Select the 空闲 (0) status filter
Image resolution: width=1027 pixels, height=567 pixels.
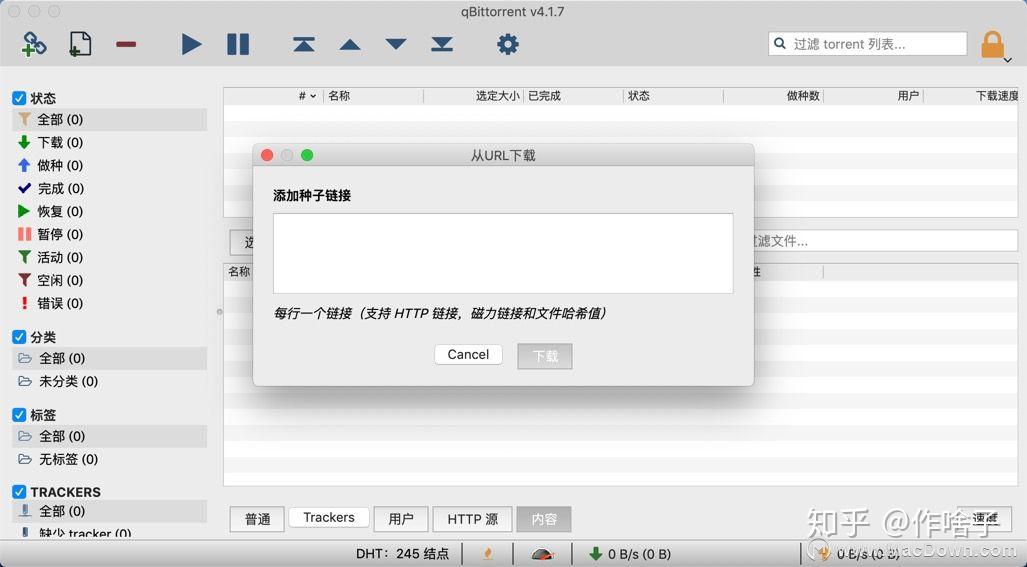tap(109, 280)
